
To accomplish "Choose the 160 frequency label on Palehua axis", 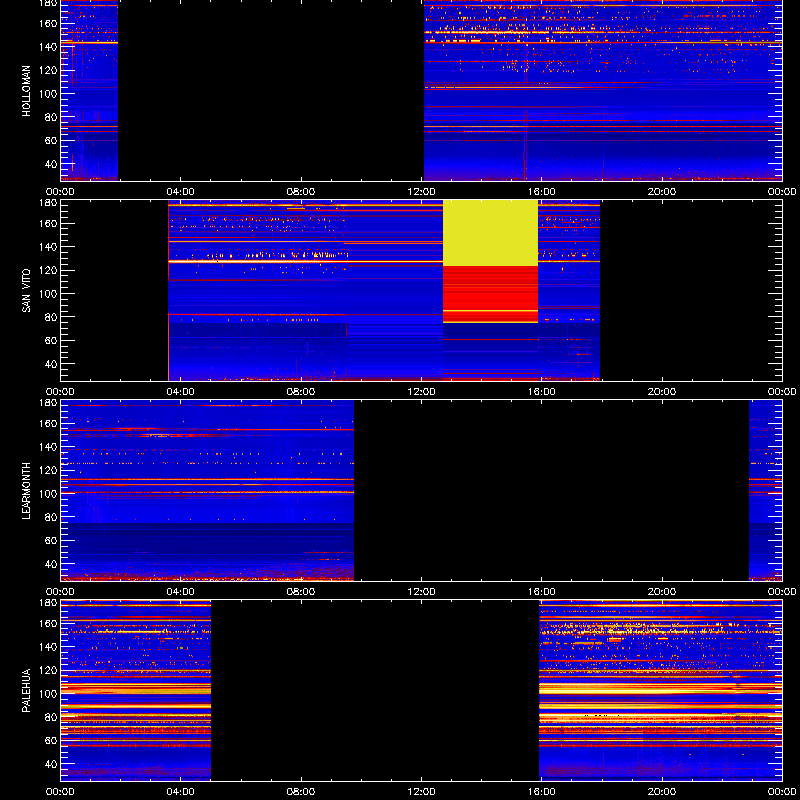I will pos(49,623).
